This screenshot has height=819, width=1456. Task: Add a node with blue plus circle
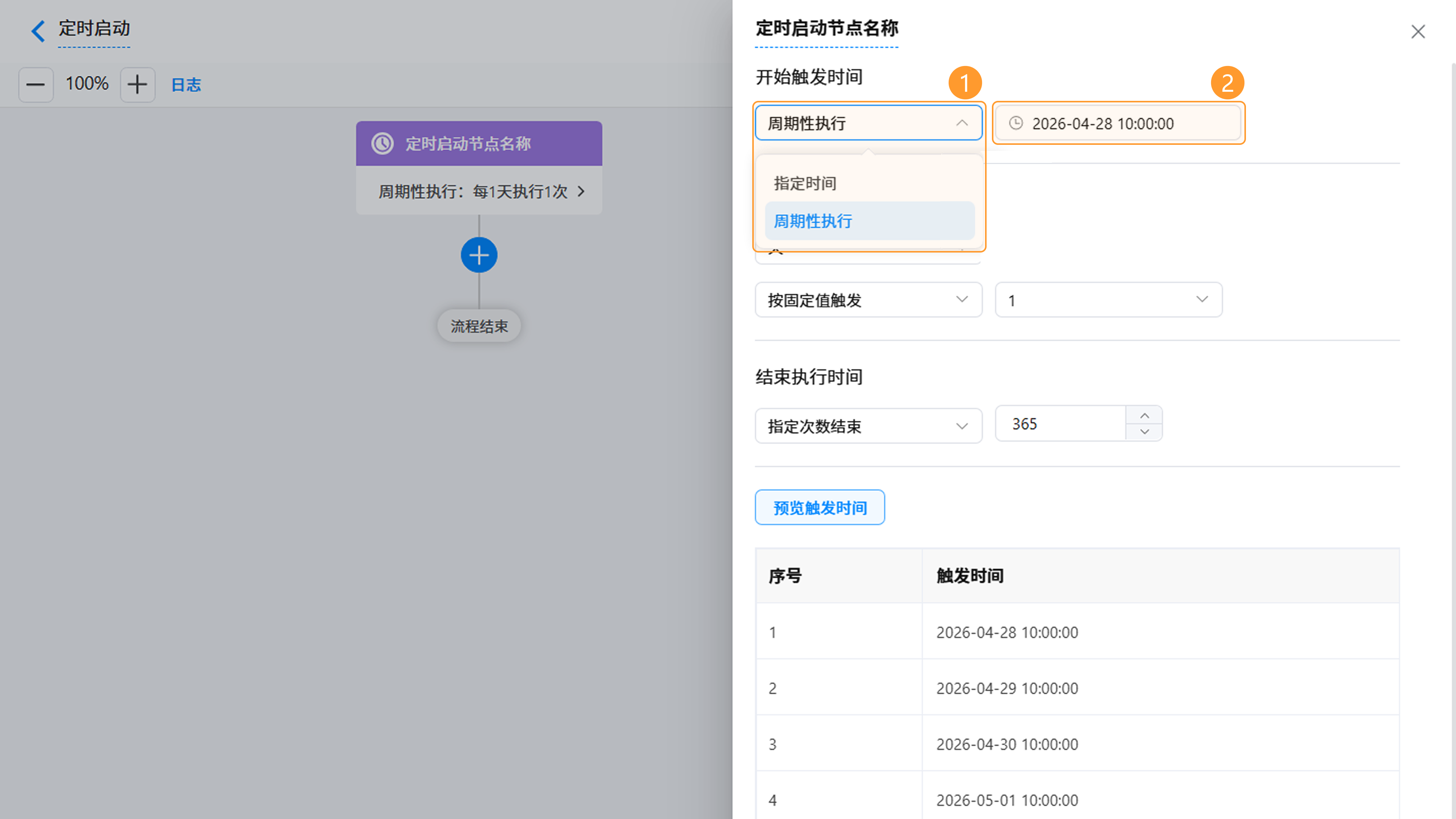(x=479, y=256)
